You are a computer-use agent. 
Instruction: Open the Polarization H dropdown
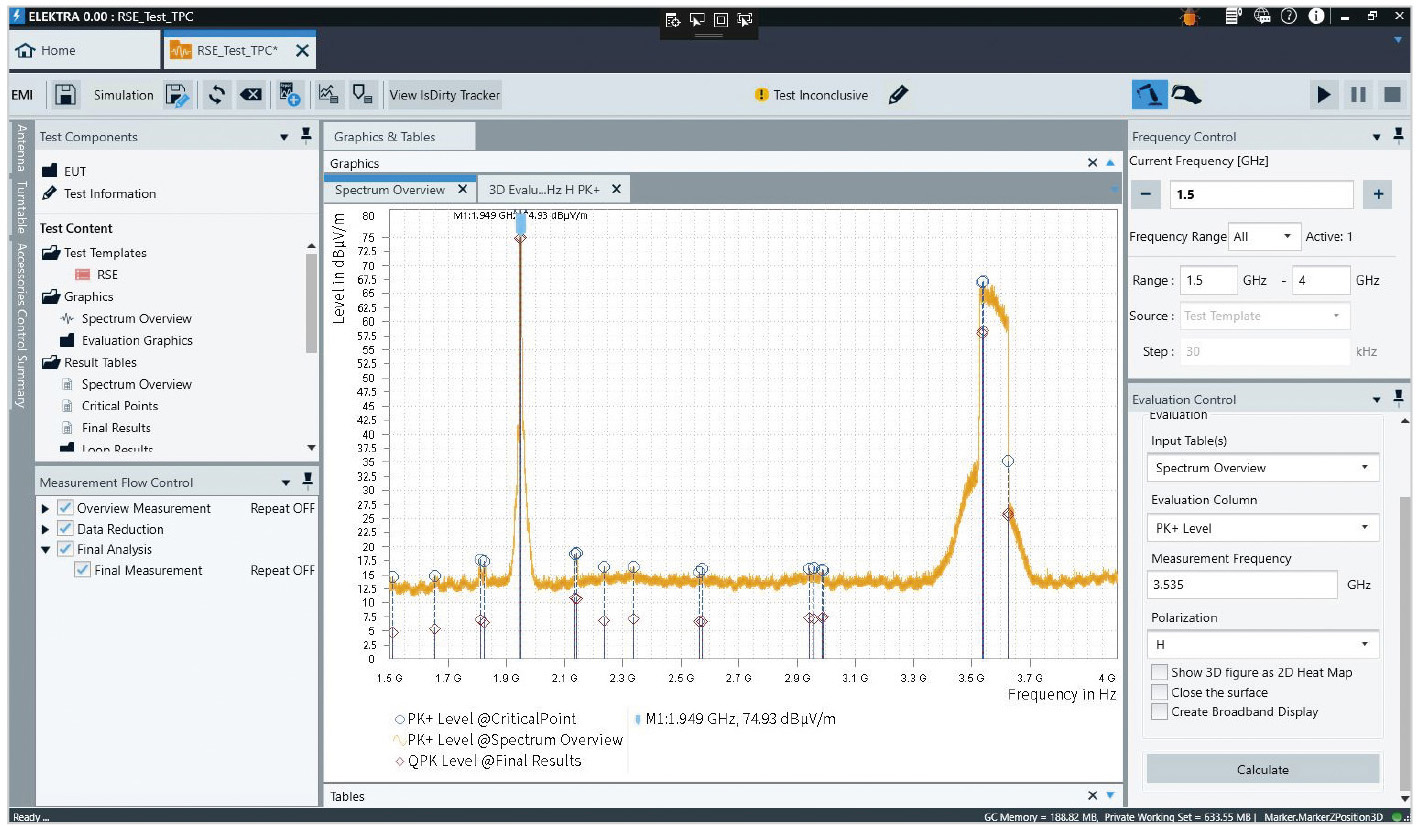coord(1263,645)
